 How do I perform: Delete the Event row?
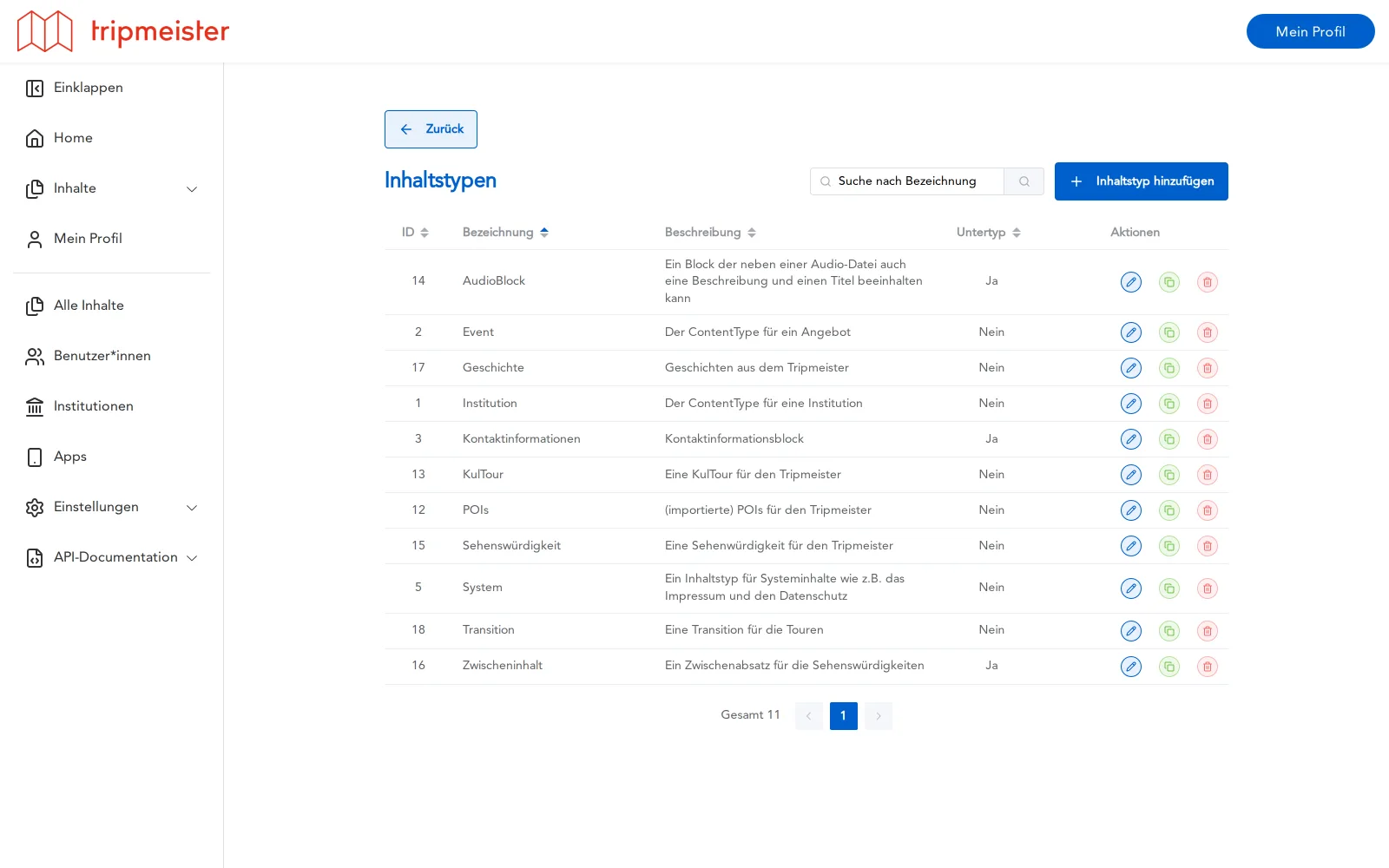click(x=1208, y=332)
